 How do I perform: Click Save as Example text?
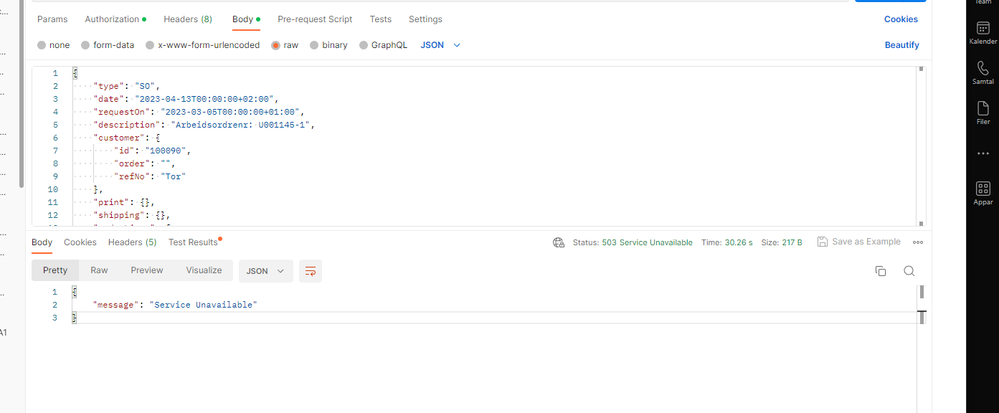[866, 242]
